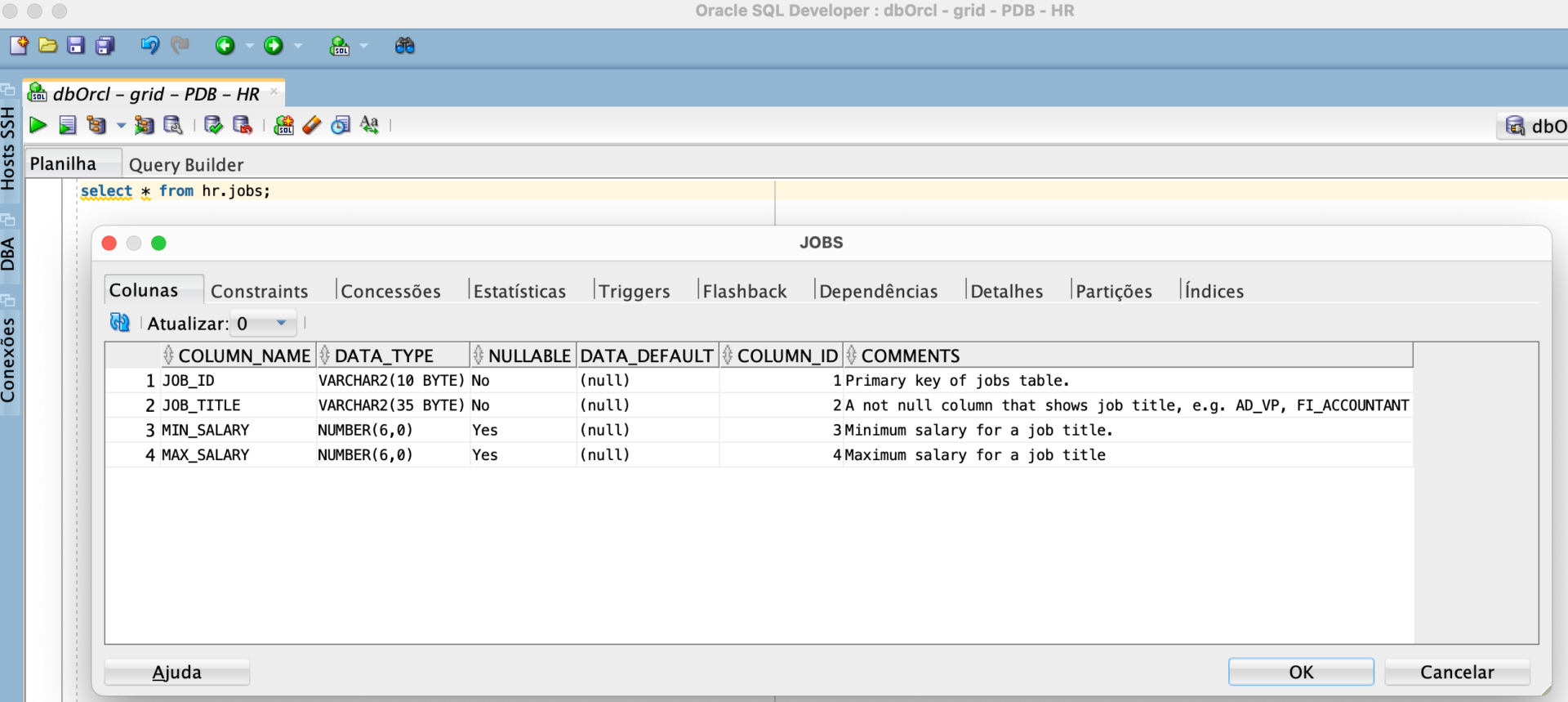Click the Rollback icon in worksheet toolbar
Screen dimensions: 1568x702
243,125
